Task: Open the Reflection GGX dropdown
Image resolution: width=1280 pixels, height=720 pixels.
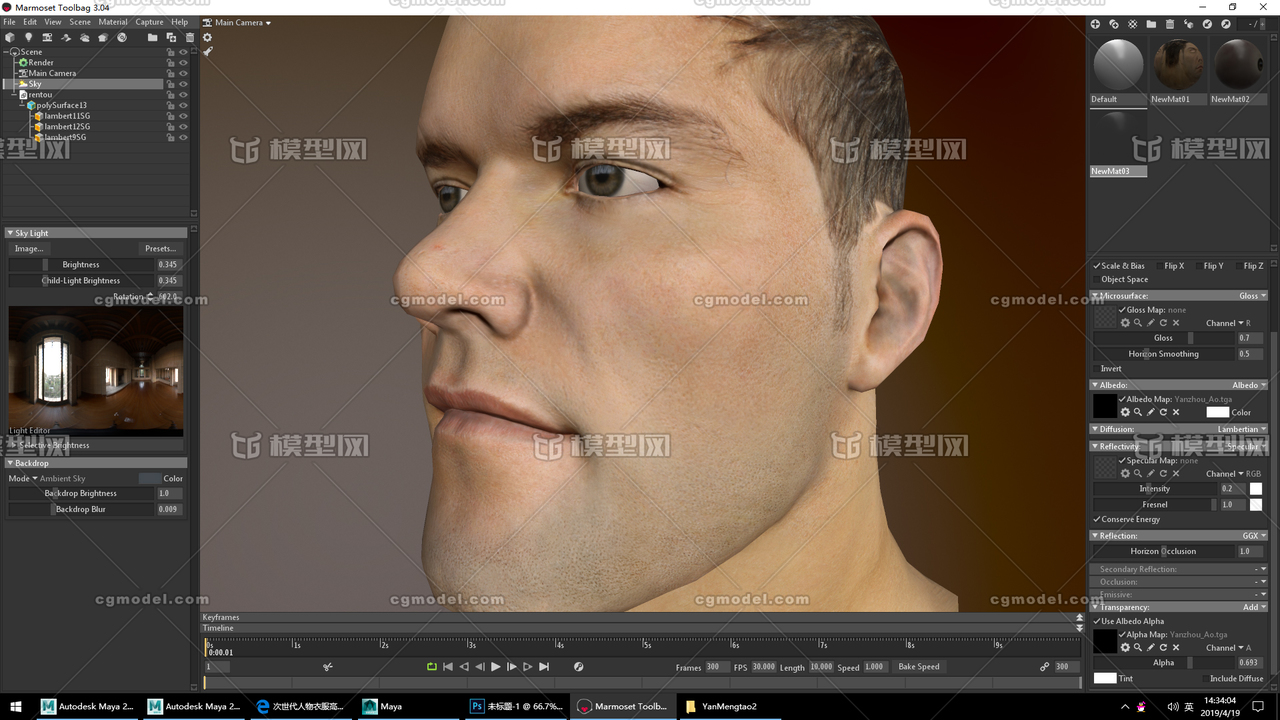Action: [1254, 536]
